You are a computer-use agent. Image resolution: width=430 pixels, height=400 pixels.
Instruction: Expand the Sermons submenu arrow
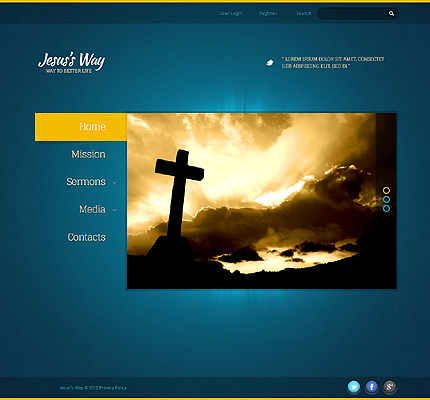pyautogui.click(x=114, y=183)
